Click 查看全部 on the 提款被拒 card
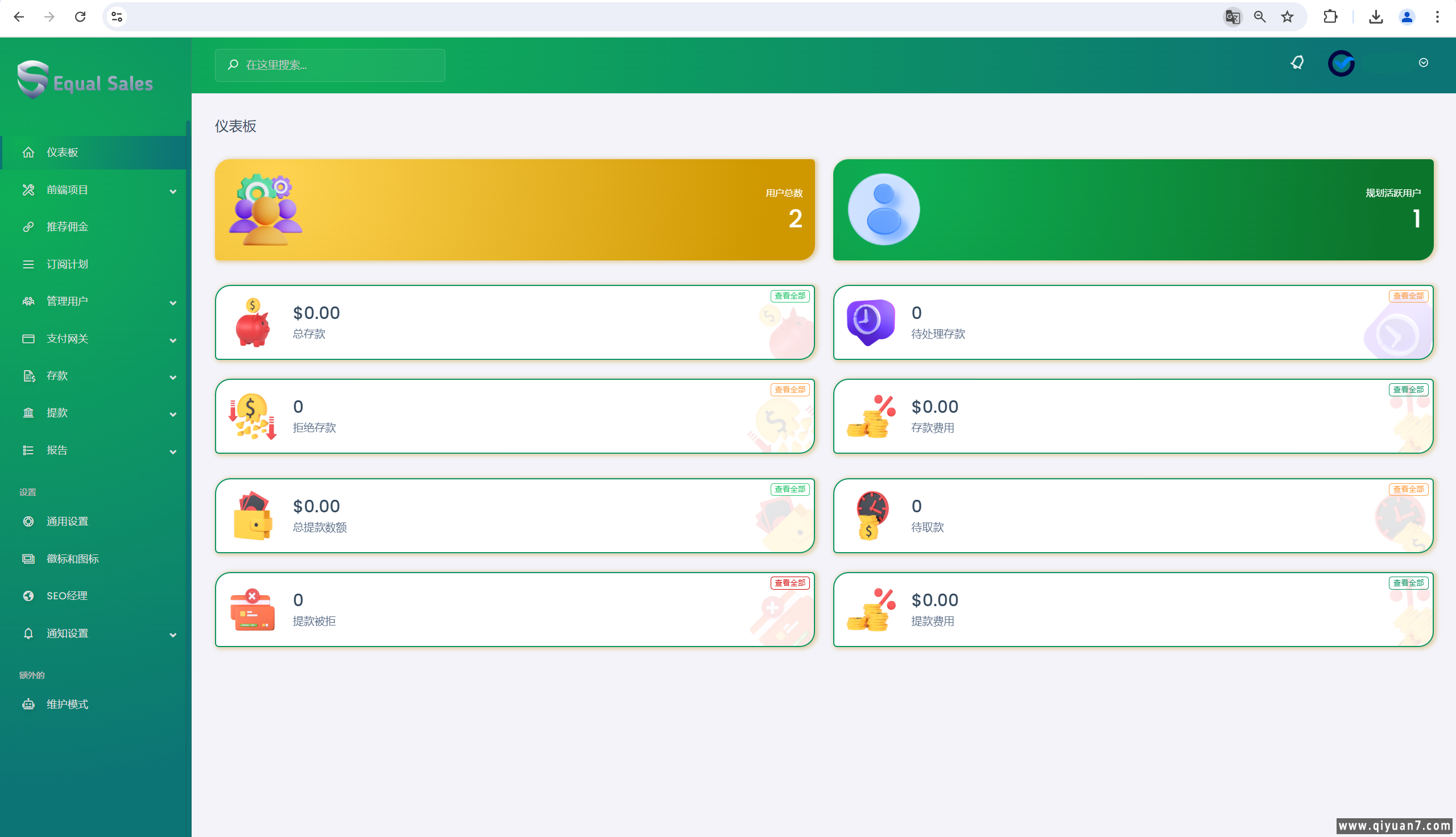The image size is (1456, 837). click(790, 583)
